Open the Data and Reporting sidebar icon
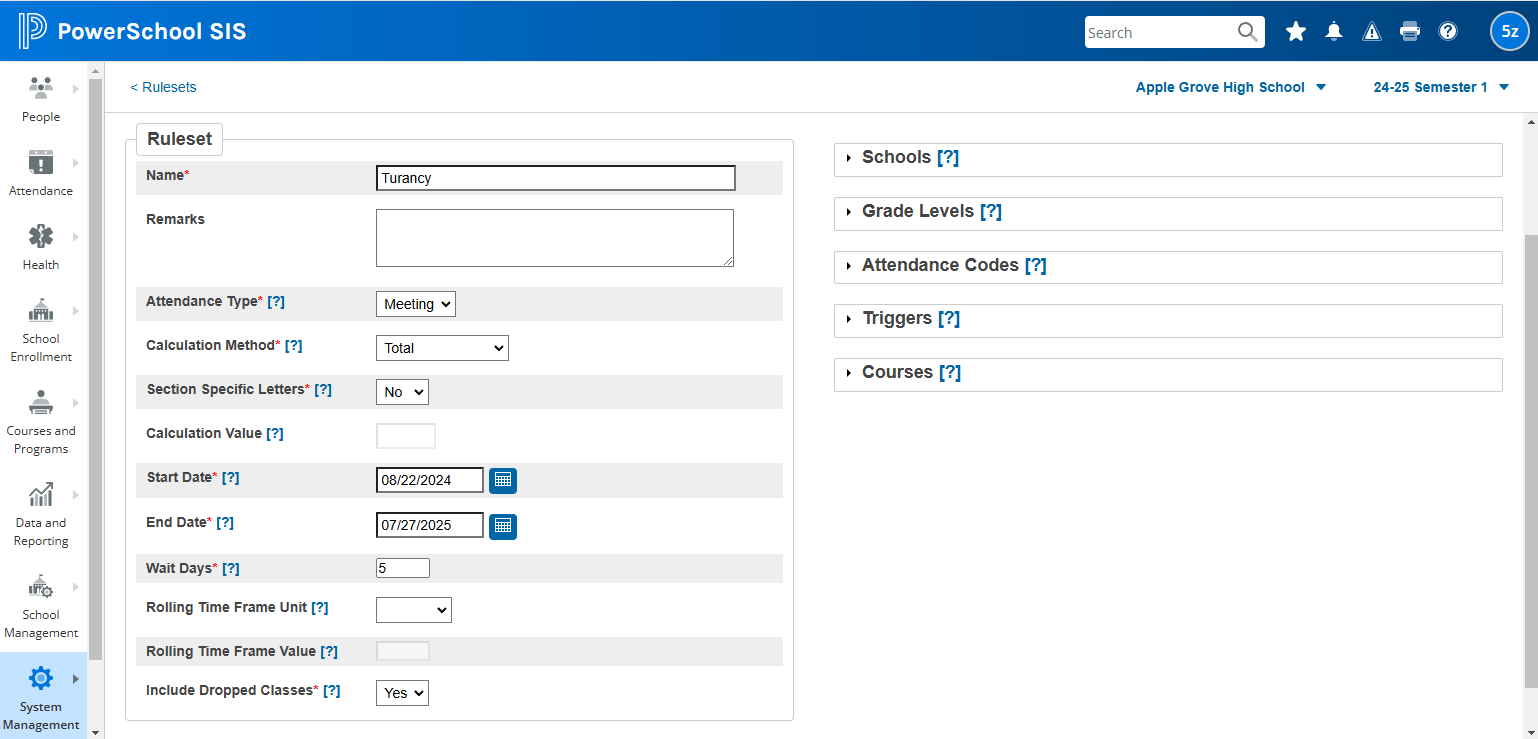This screenshot has width=1538, height=739. pyautogui.click(x=41, y=494)
